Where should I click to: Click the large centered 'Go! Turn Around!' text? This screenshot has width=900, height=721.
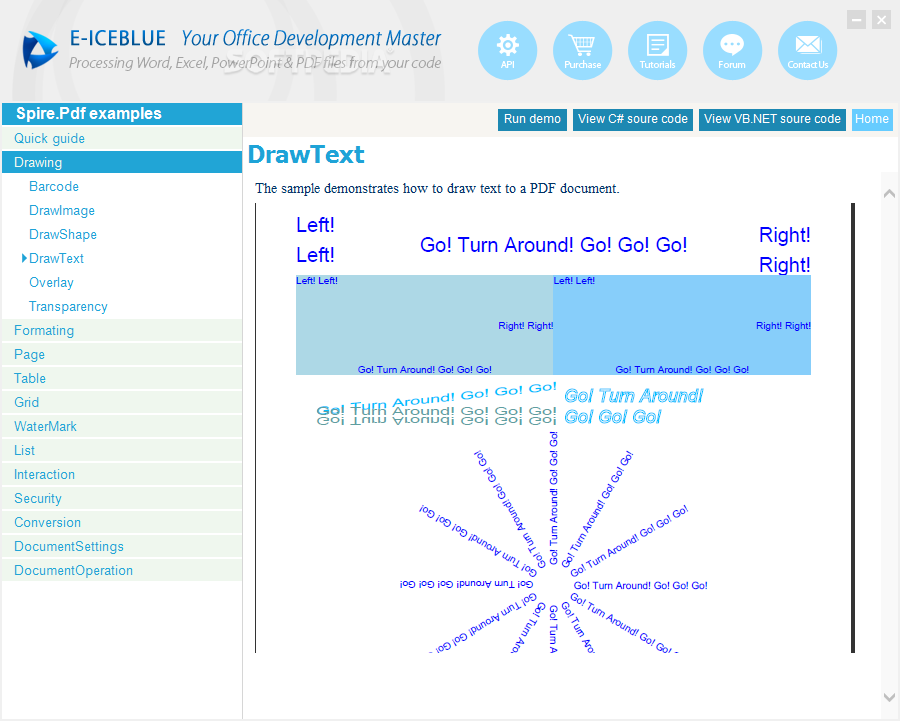click(553, 245)
